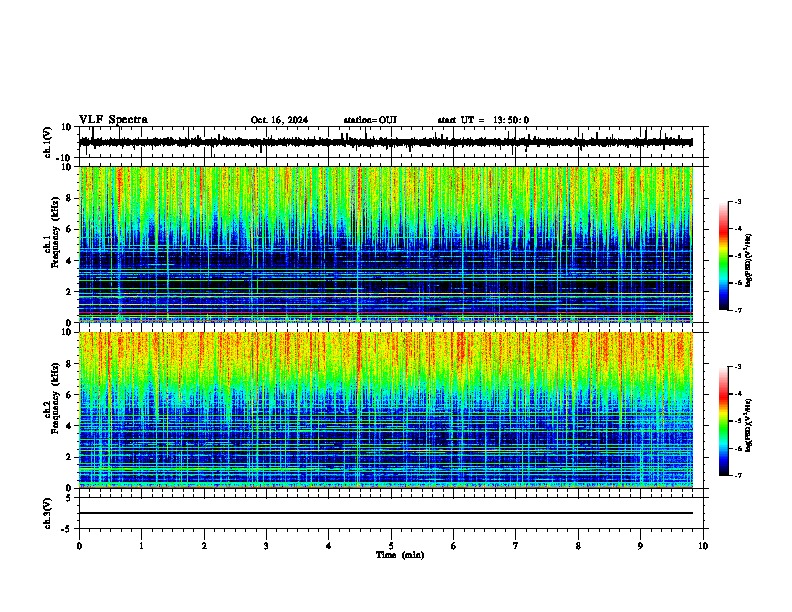The height and width of the screenshot is (612, 792).
Task: Select the date text "Oct. 16, 2024"
Action: 279,120
